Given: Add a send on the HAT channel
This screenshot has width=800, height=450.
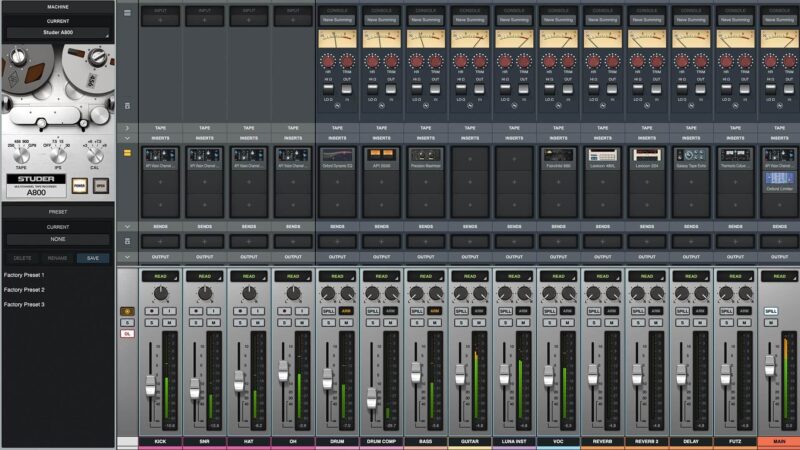Looking at the screenshot, I should click(x=248, y=241).
